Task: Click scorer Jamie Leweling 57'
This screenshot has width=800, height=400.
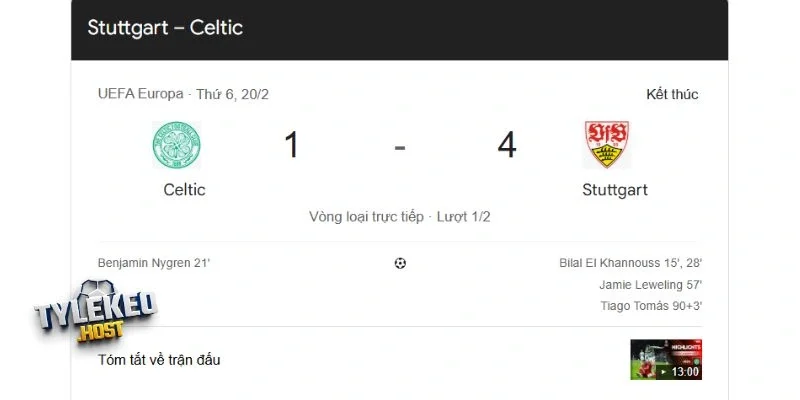Action: 650,285
